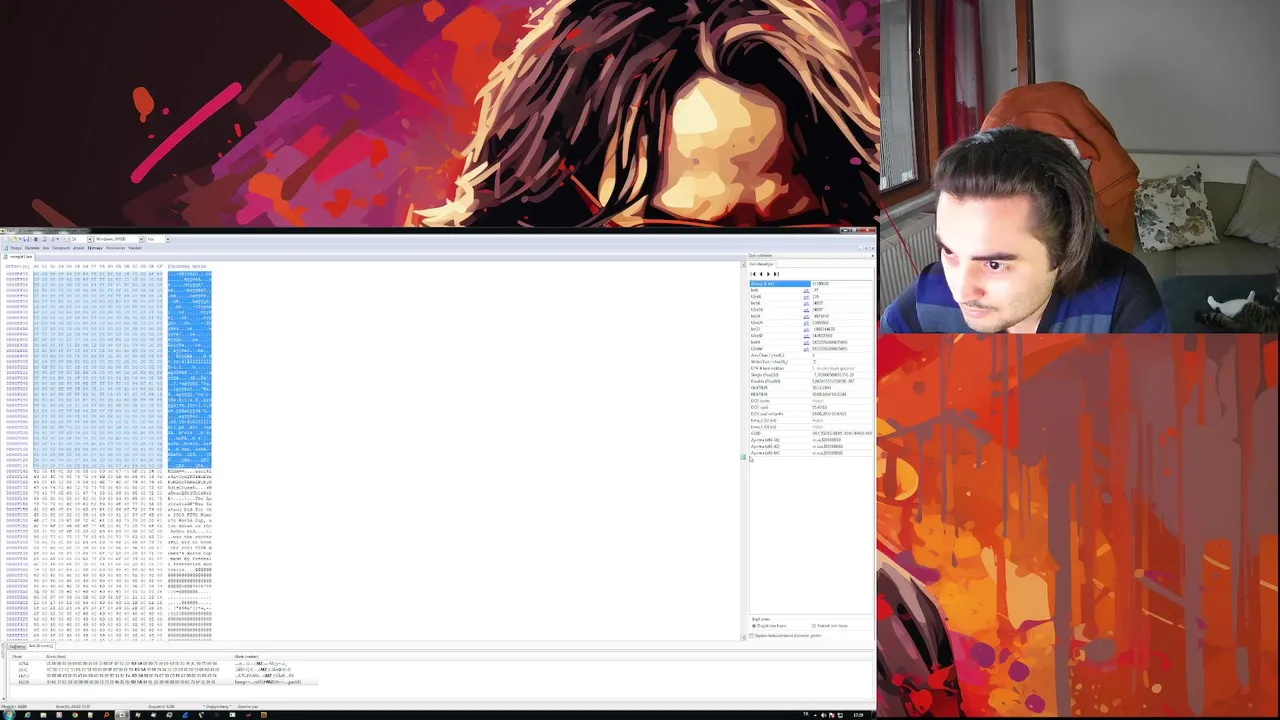This screenshot has width=1280, height=720.
Task: Toggle the hexadecimal display checkbox in inspector
Action: coord(751,636)
